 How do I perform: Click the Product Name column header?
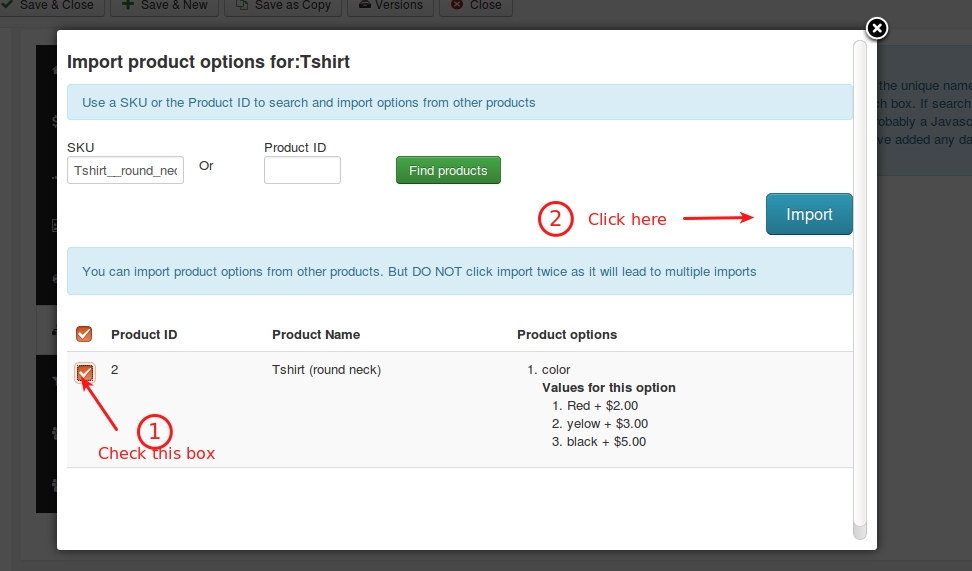tap(316, 334)
